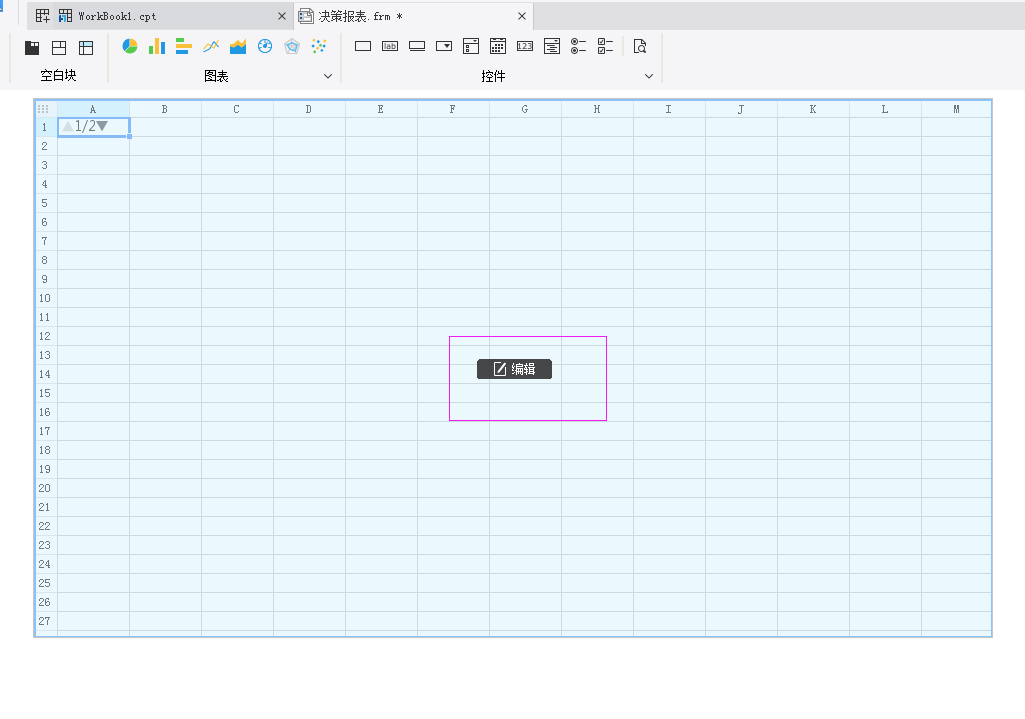Screen dimensions: 1025x719
Task: Insert a dropdown combo box widget
Action: pyautogui.click(x=444, y=46)
